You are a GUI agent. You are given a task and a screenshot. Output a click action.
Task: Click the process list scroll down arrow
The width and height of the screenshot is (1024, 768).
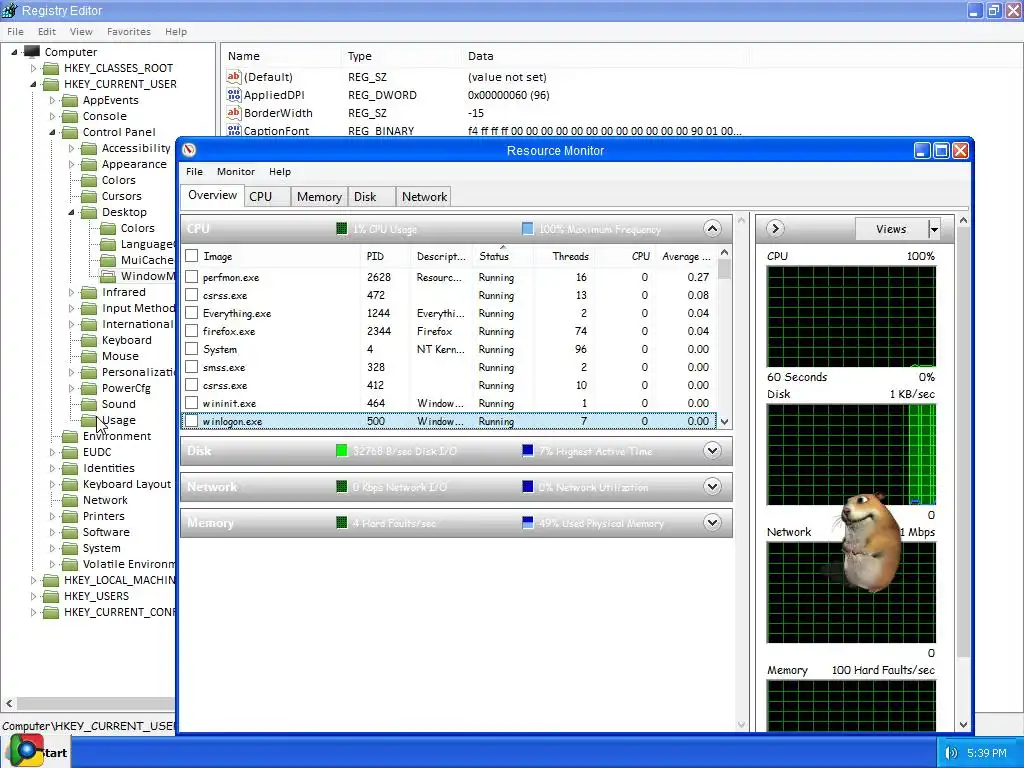[x=724, y=422]
